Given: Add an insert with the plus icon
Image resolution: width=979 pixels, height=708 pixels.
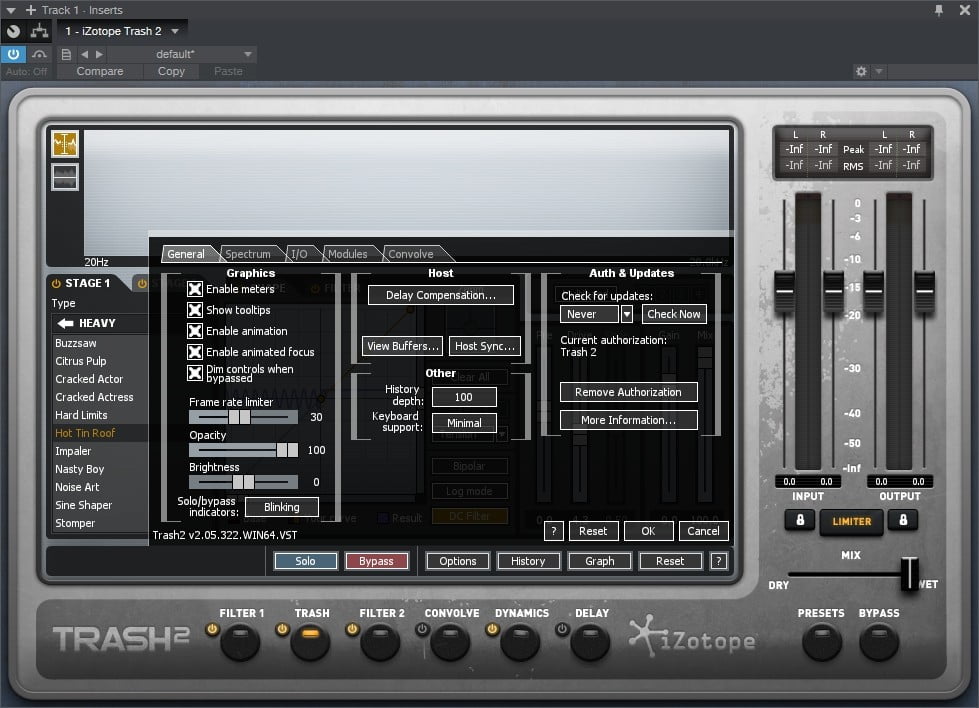Looking at the screenshot, I should pos(31,10).
